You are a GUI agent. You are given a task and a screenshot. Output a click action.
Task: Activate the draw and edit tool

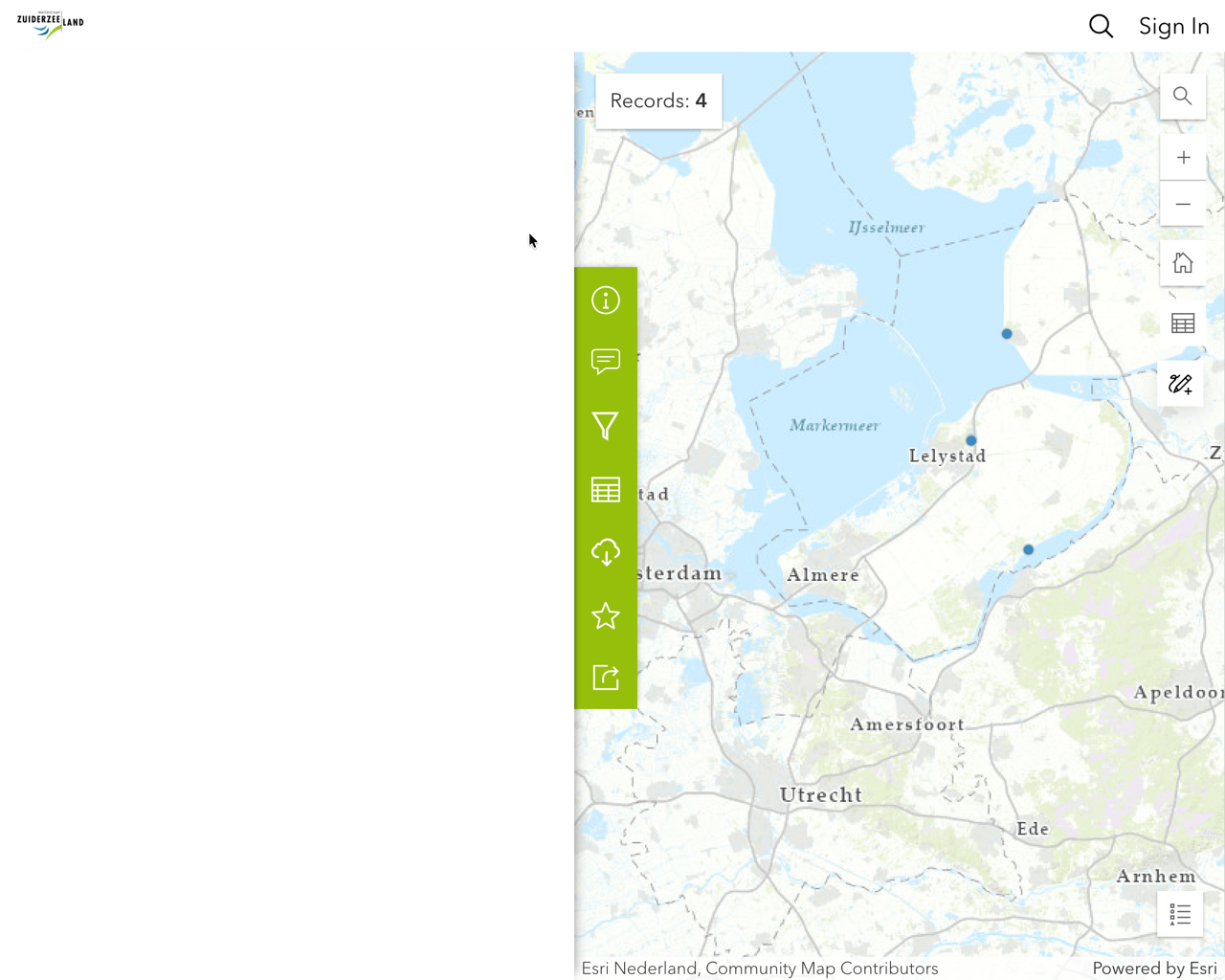click(x=1180, y=384)
